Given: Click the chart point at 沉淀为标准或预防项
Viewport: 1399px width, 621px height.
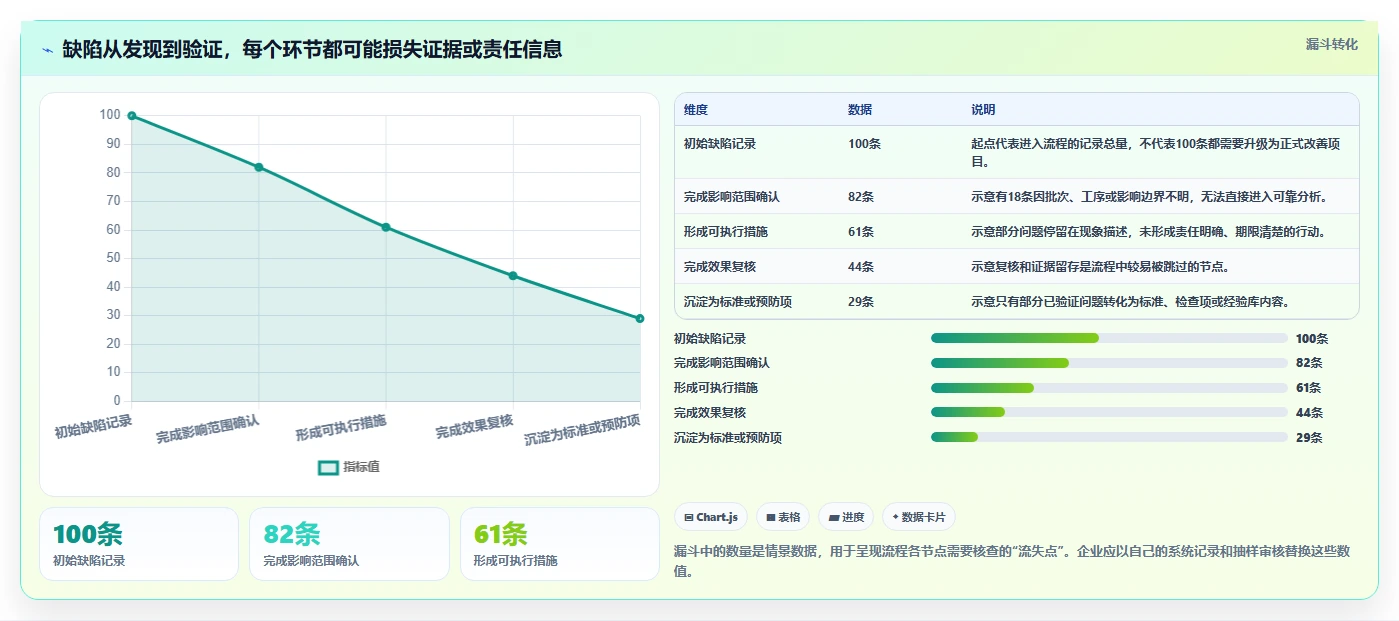Looking at the screenshot, I should click(640, 318).
